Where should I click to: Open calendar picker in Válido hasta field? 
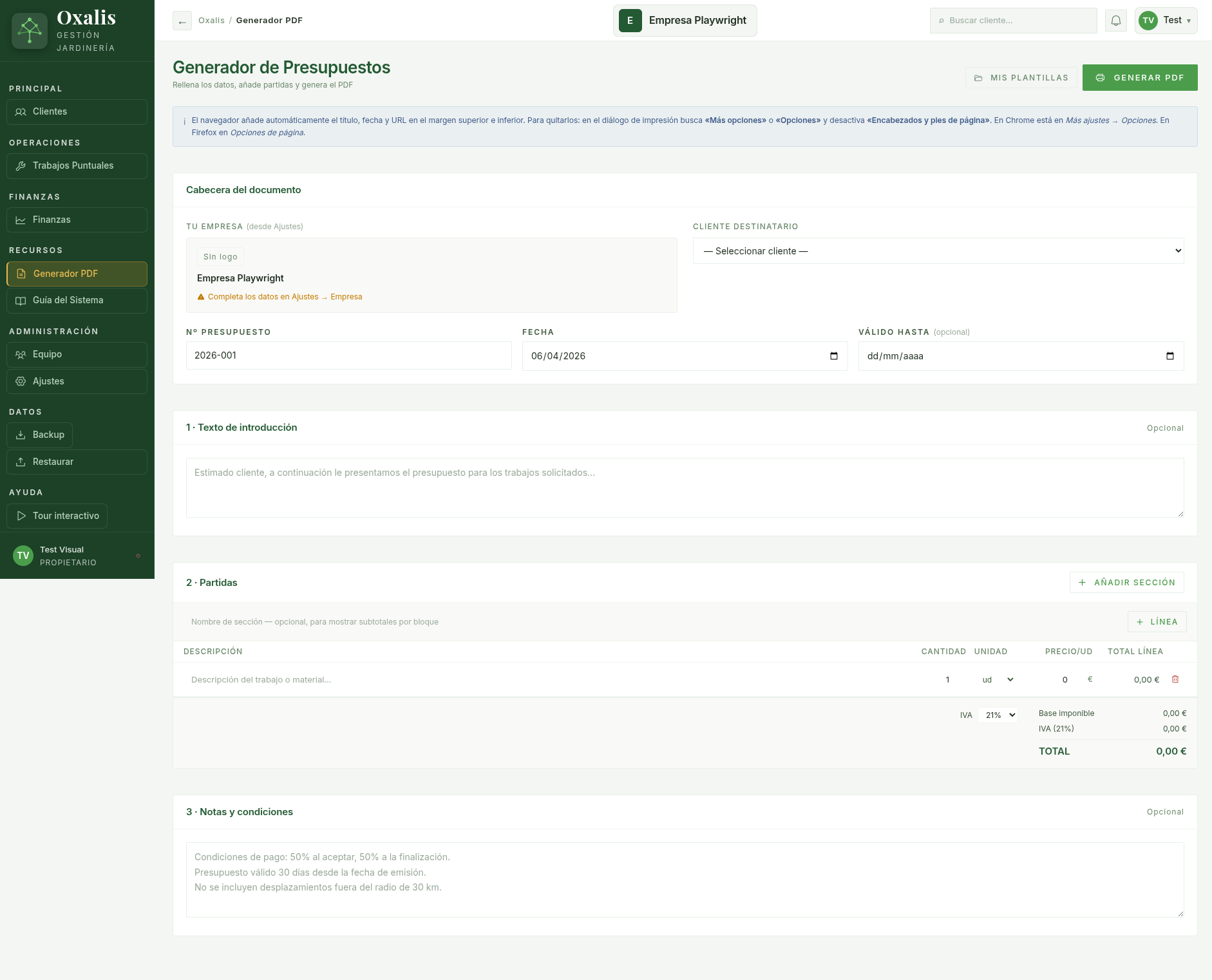click(1170, 356)
